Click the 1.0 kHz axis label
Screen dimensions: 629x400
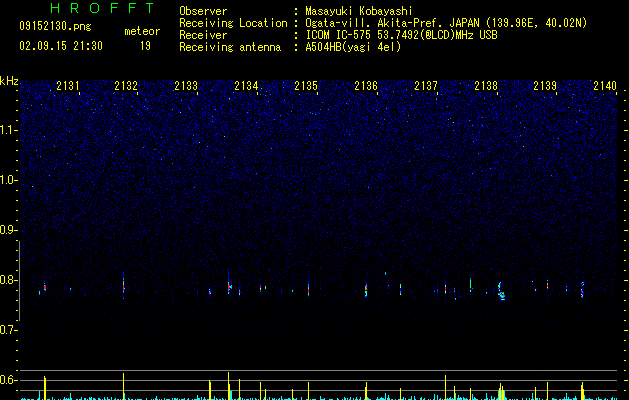tap(8, 180)
